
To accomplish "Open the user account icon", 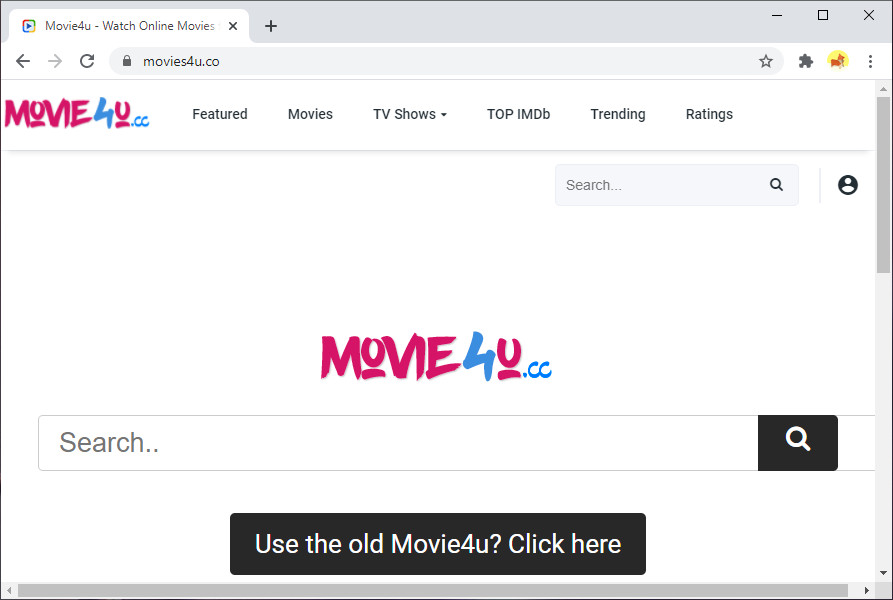I will click(x=847, y=185).
